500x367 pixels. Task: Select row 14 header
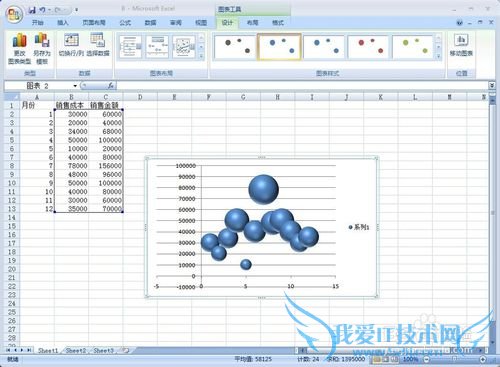[x=12, y=217]
